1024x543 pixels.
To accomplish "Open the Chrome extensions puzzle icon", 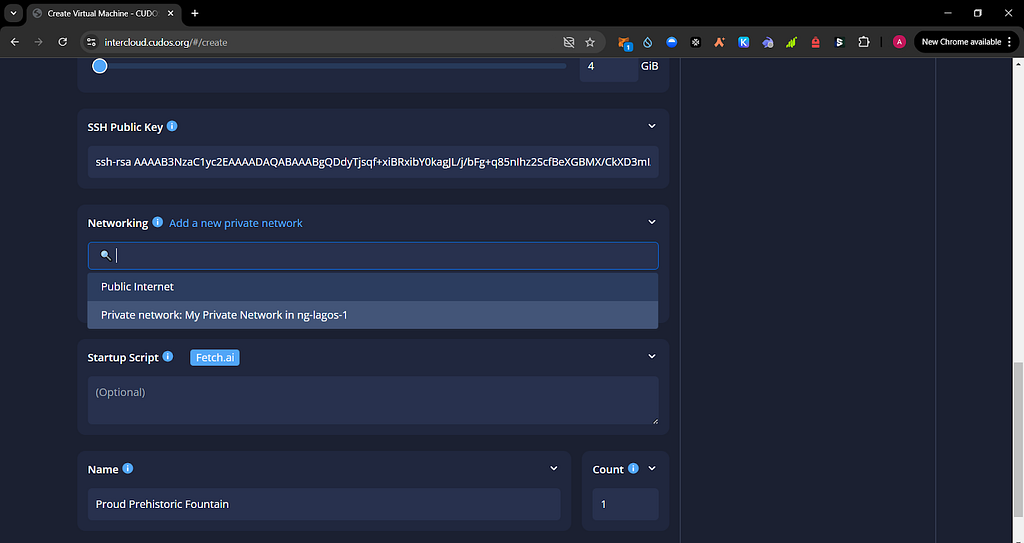I will [x=863, y=42].
